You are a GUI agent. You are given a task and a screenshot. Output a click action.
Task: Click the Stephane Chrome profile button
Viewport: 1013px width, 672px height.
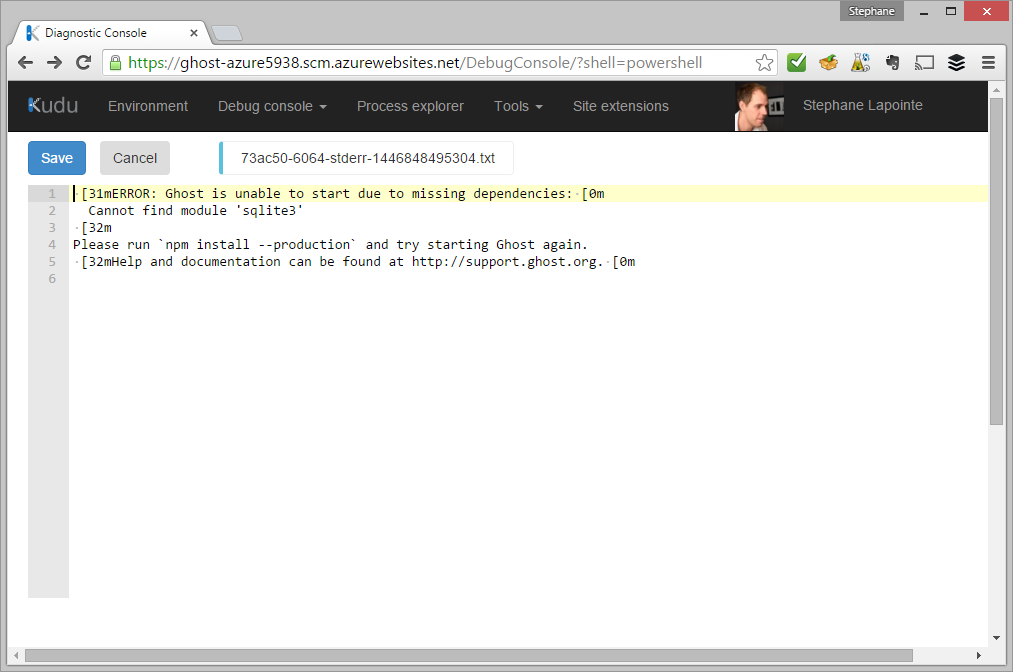872,11
